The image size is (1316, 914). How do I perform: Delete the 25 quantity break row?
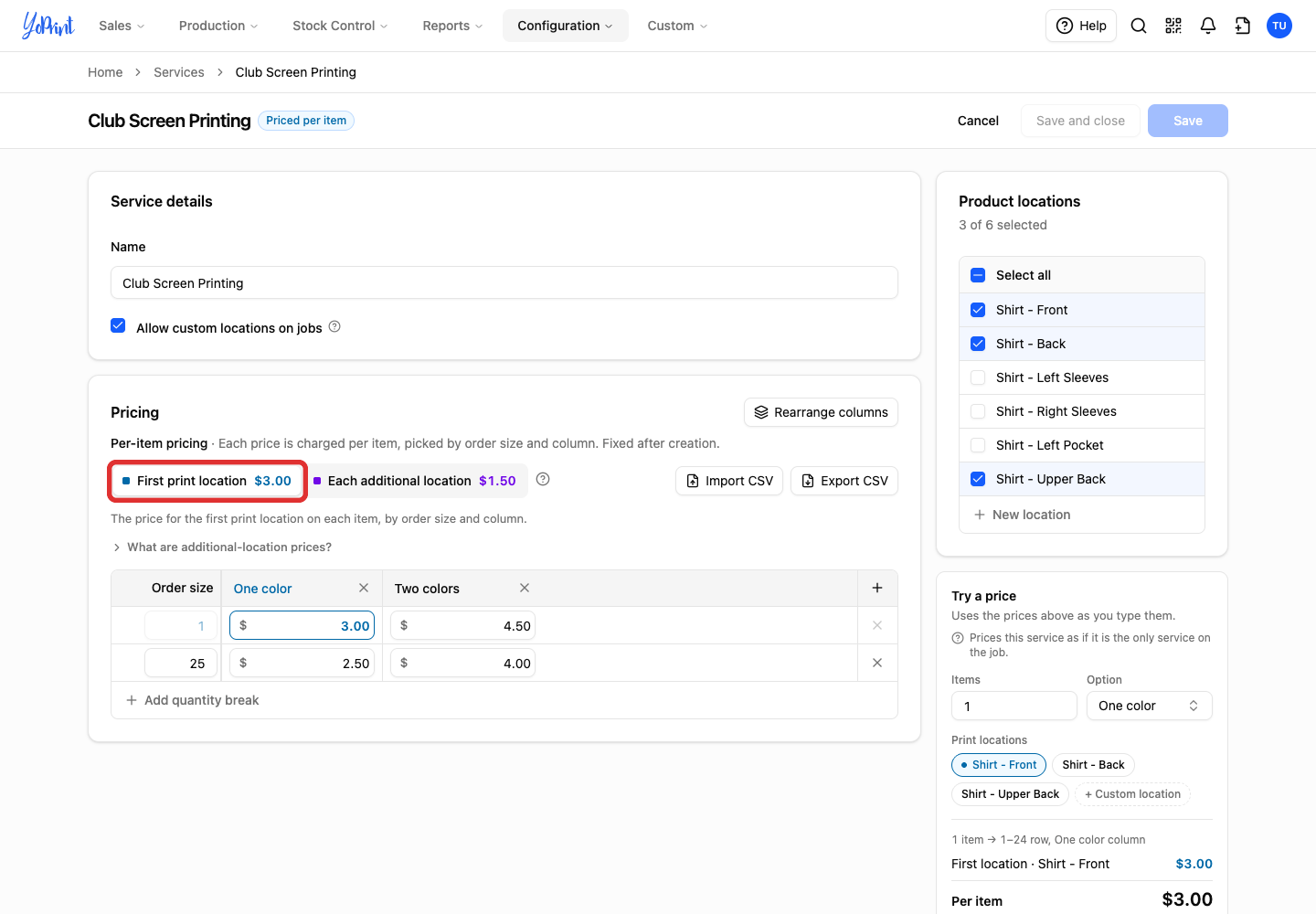point(877,663)
